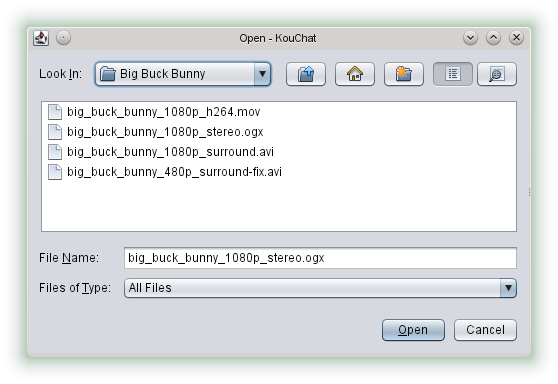Select big_buck_bunny_1080p_stereo.ogx in the list
The width and height of the screenshot is (558, 384).
tap(165, 132)
